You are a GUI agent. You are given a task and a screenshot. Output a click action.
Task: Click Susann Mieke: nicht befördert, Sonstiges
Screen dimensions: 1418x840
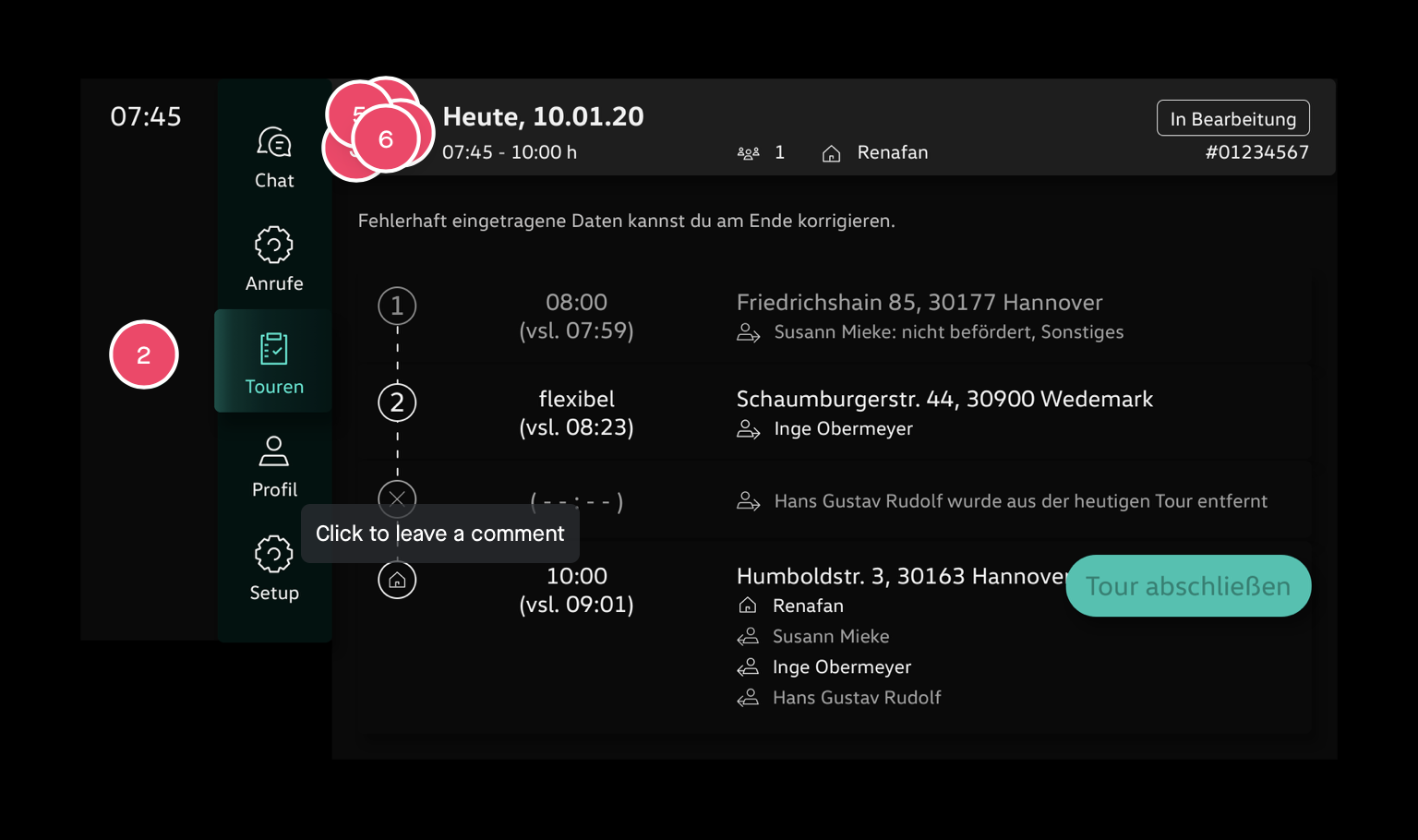pyautogui.click(x=949, y=332)
